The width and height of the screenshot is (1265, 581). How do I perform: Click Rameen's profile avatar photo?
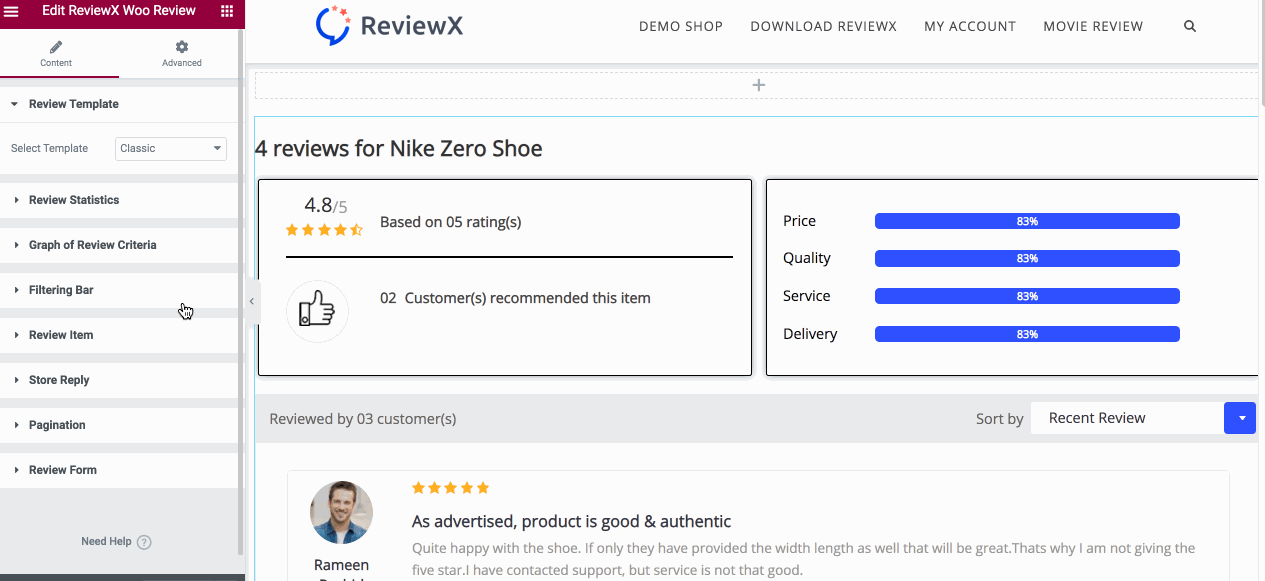(341, 512)
